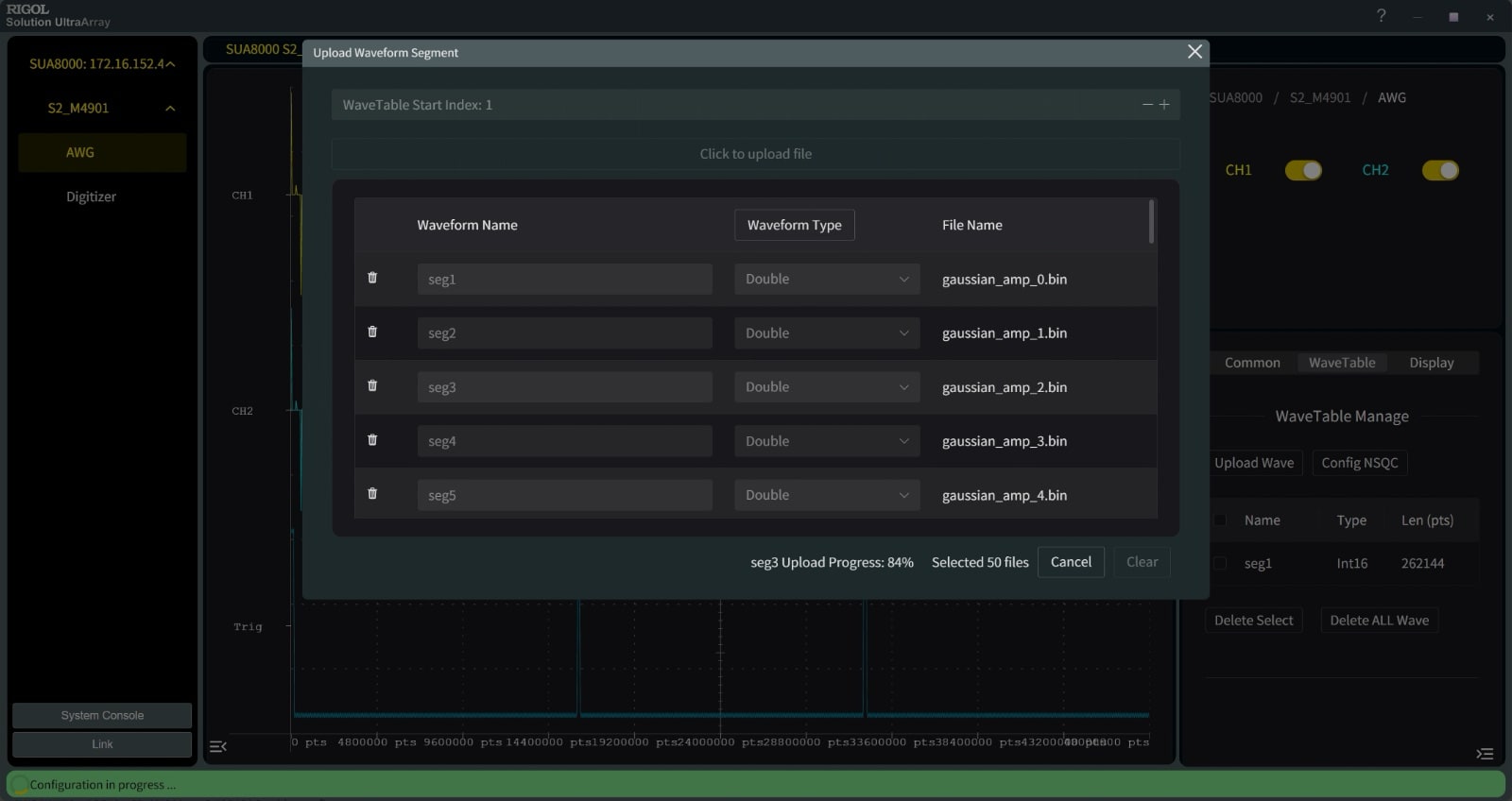
Task: Open the help question mark icon
Action: (x=1382, y=16)
